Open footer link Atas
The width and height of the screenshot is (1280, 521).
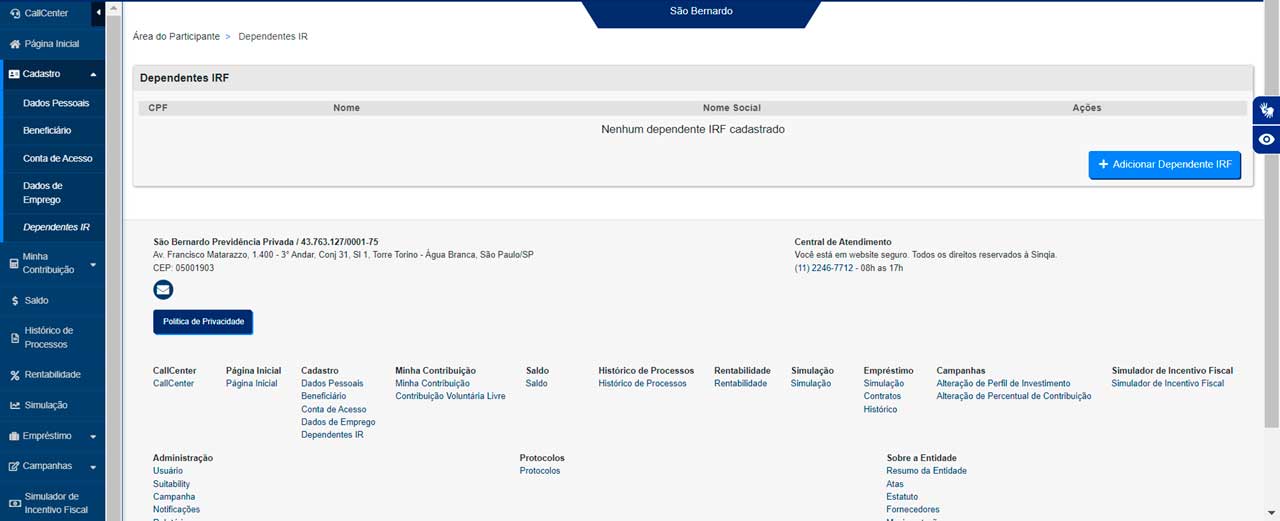click(x=895, y=484)
